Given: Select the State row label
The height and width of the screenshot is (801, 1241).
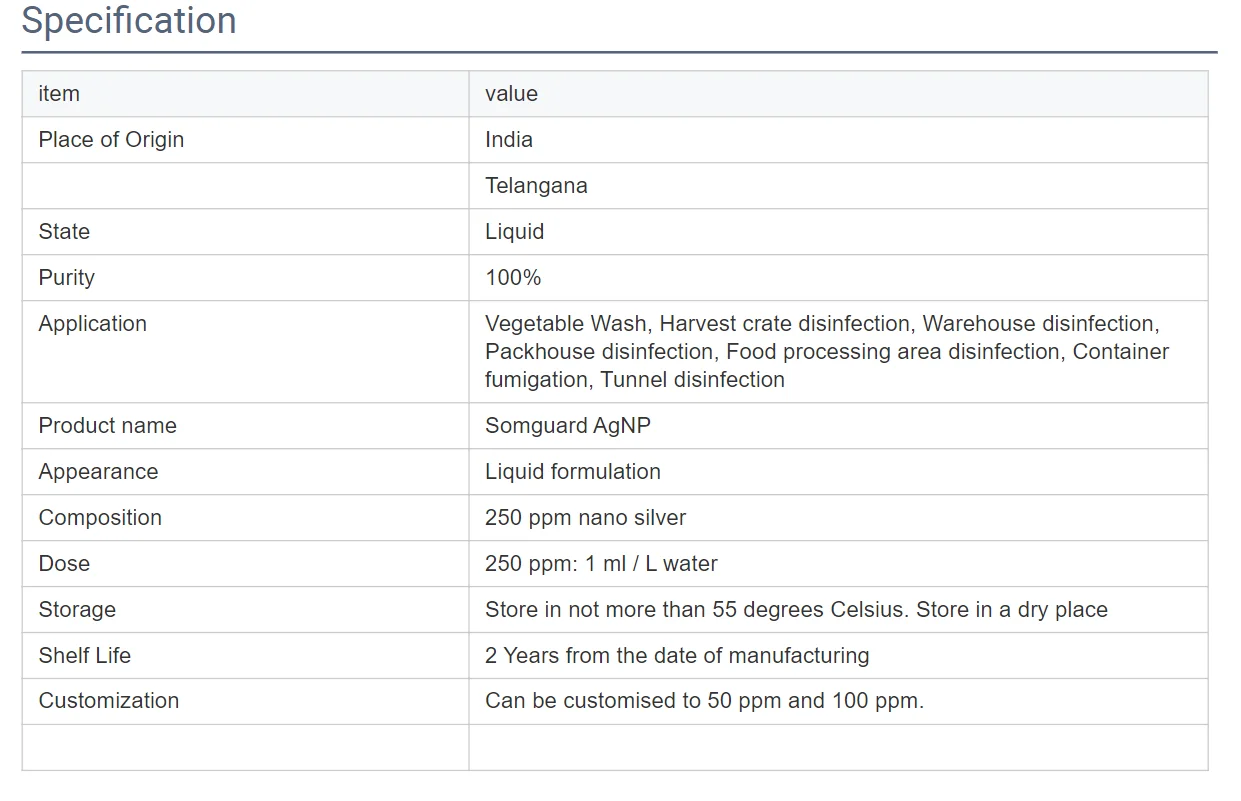Looking at the screenshot, I should pos(64,231).
